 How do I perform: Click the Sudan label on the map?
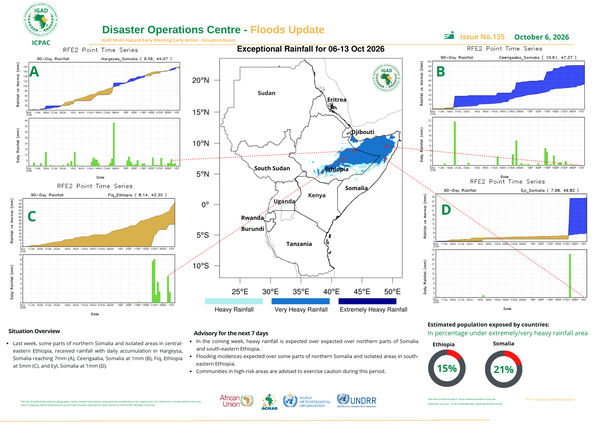(x=266, y=93)
